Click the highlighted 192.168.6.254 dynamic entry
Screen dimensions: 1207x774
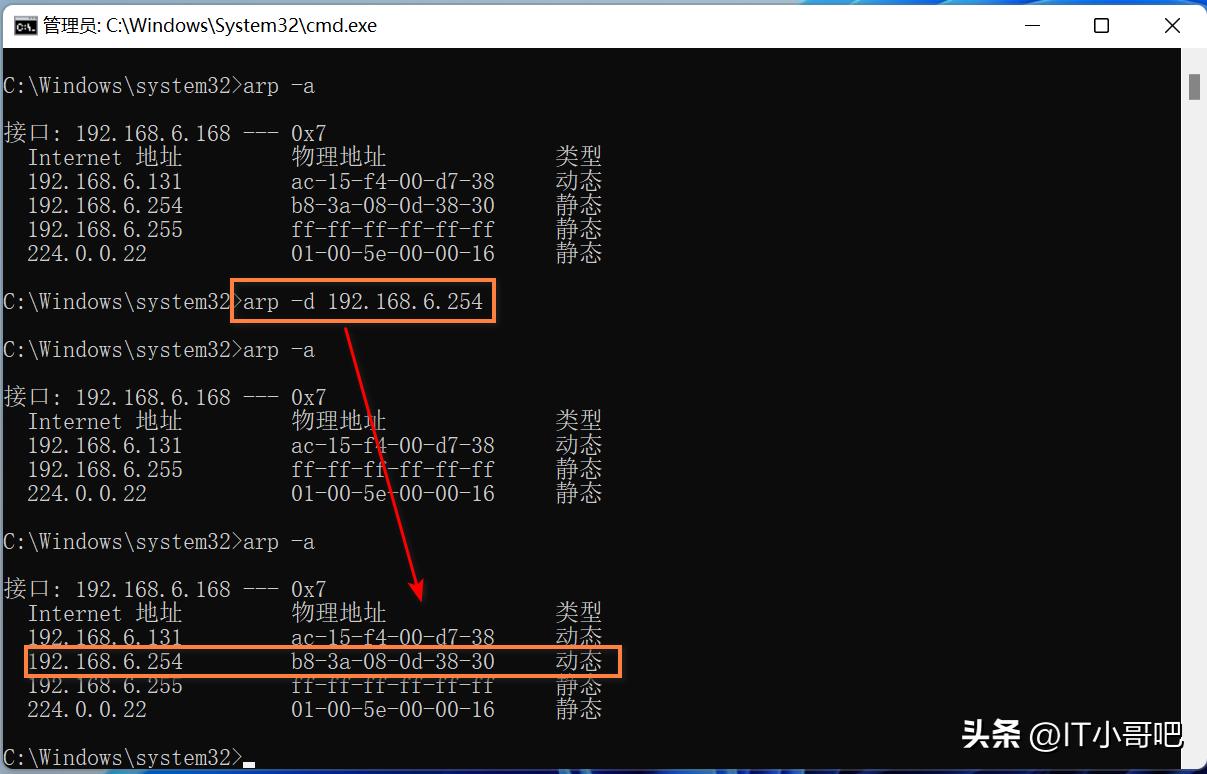pyautogui.click(x=300, y=661)
